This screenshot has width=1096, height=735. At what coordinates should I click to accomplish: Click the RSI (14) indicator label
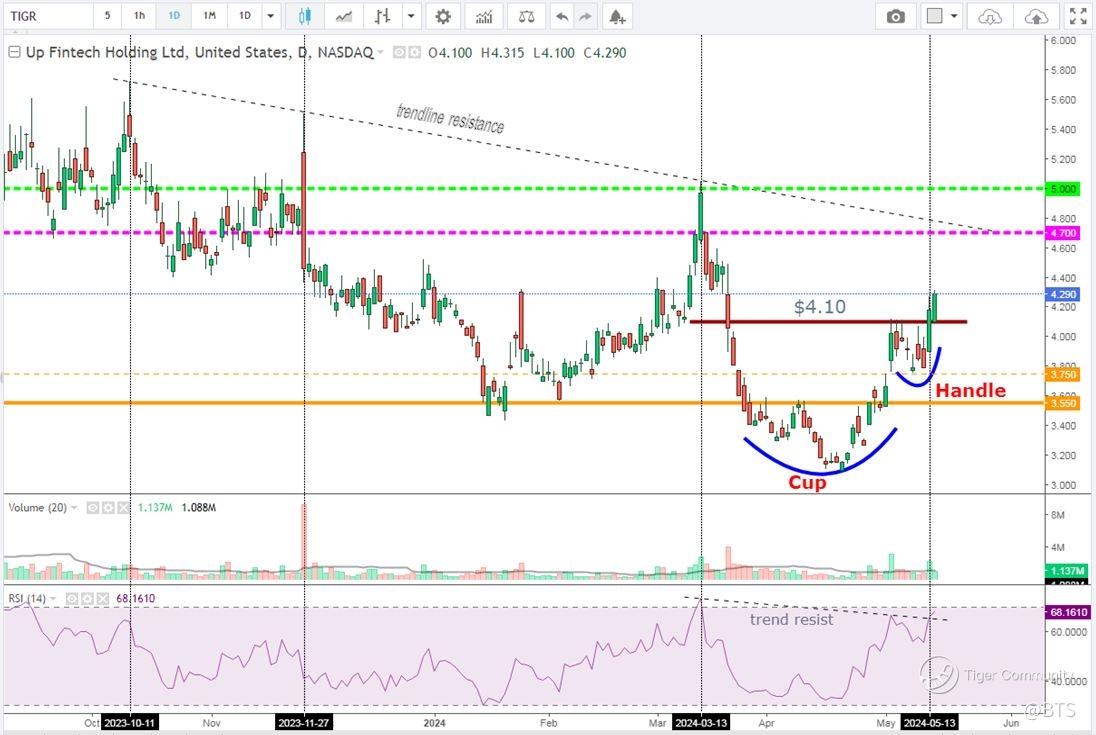[27, 599]
